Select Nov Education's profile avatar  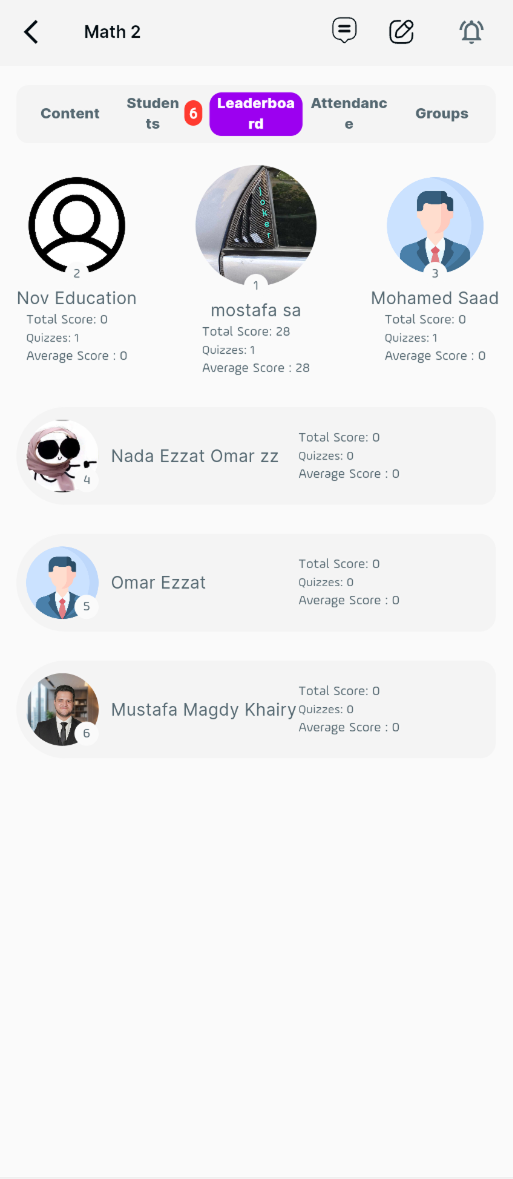click(77, 225)
